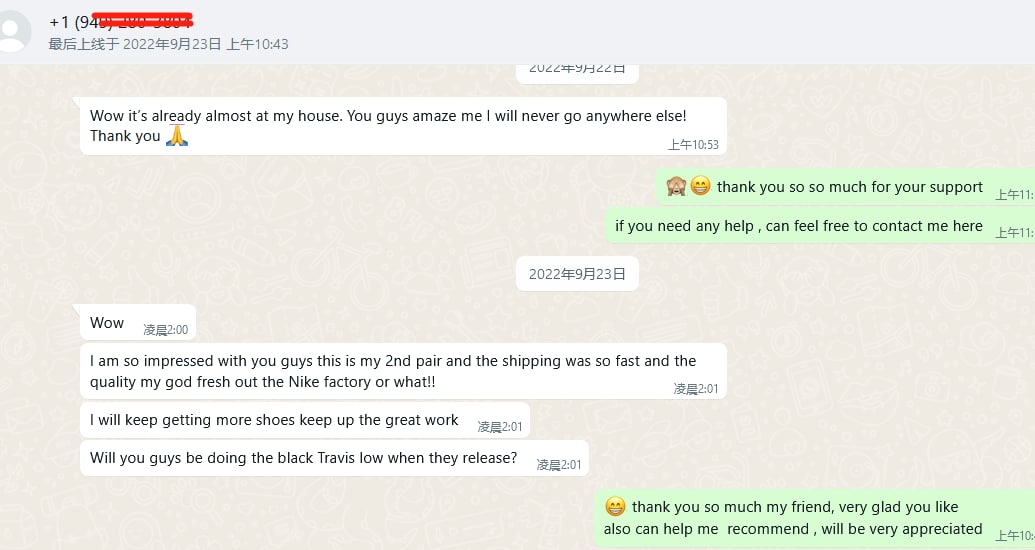Select the "black Travis low" question message

coord(303,458)
